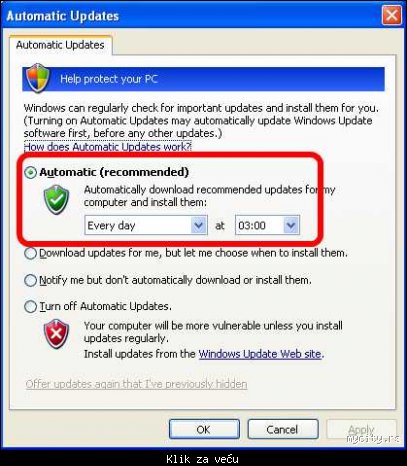Screen dimensions: 407x466
Task: Open How does Automatic Updates work link
Action: [x=108, y=147]
